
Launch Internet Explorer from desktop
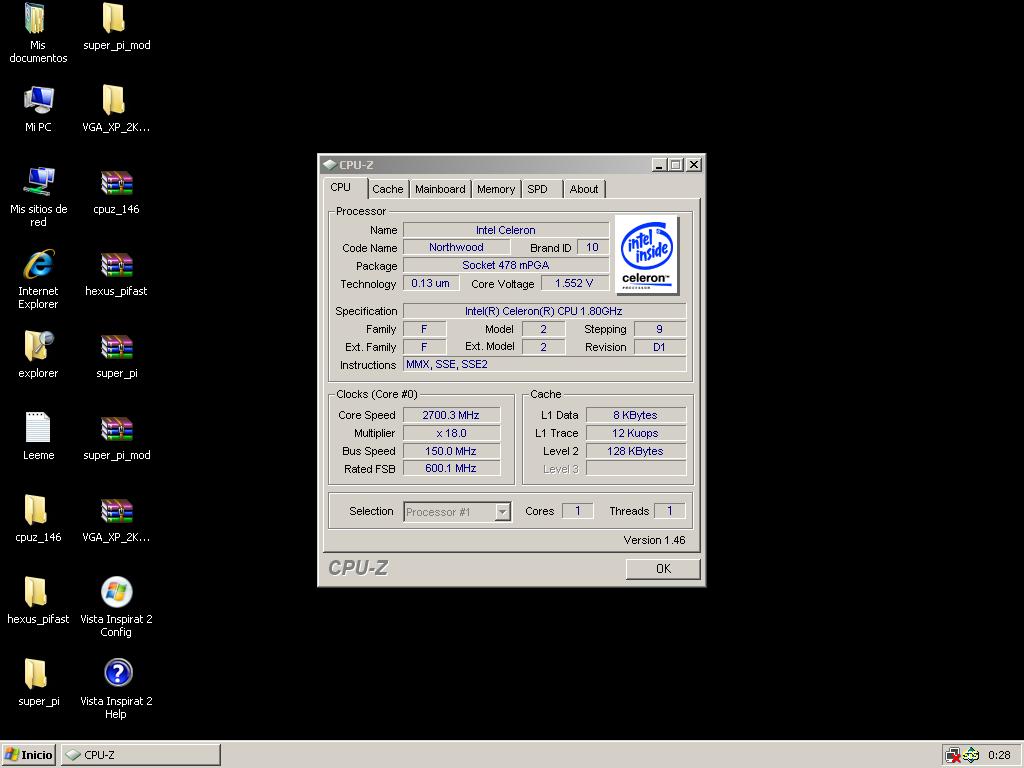tap(38, 279)
